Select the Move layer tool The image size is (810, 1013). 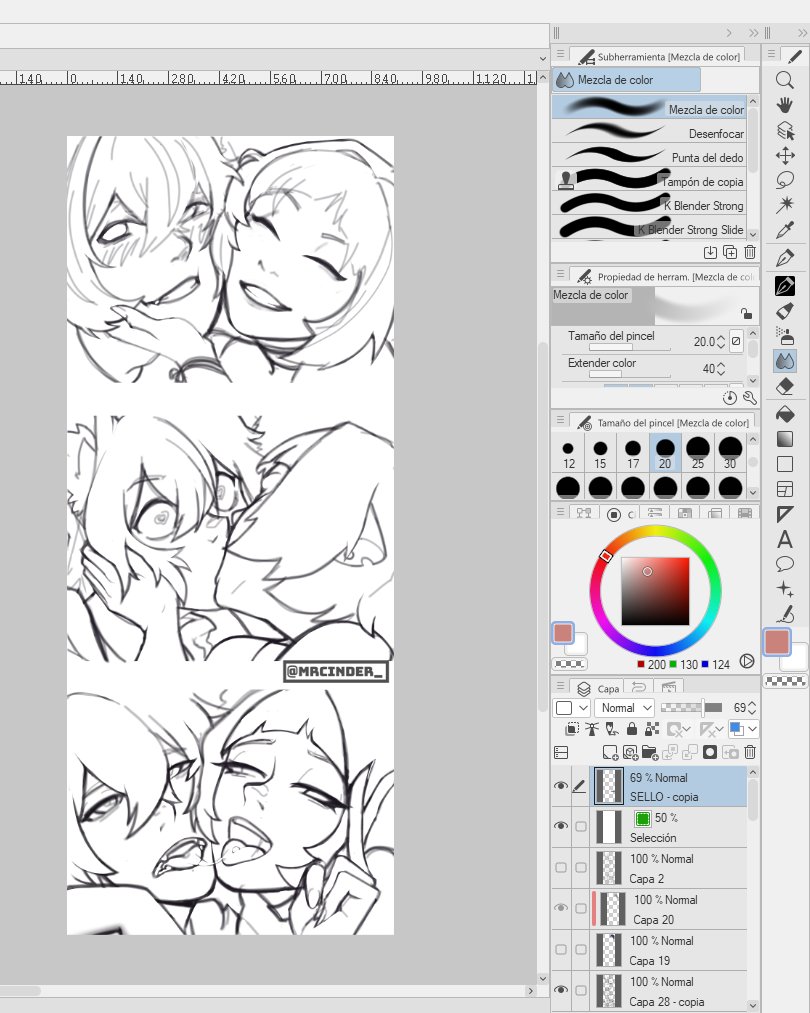(x=785, y=156)
